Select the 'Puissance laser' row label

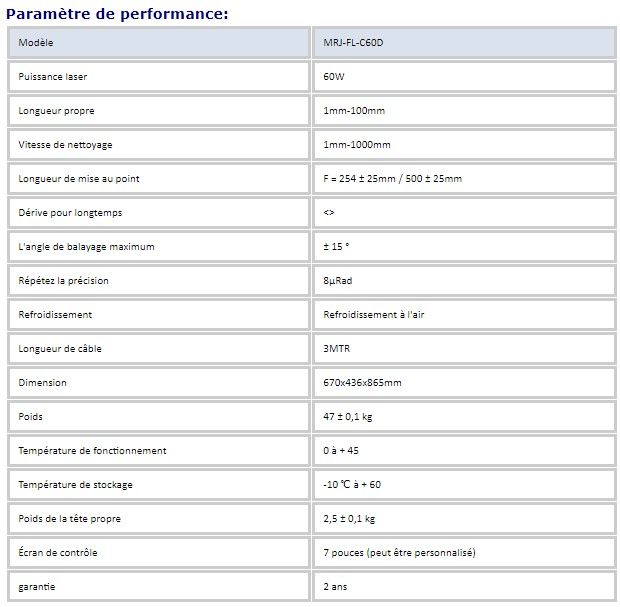click(54, 77)
